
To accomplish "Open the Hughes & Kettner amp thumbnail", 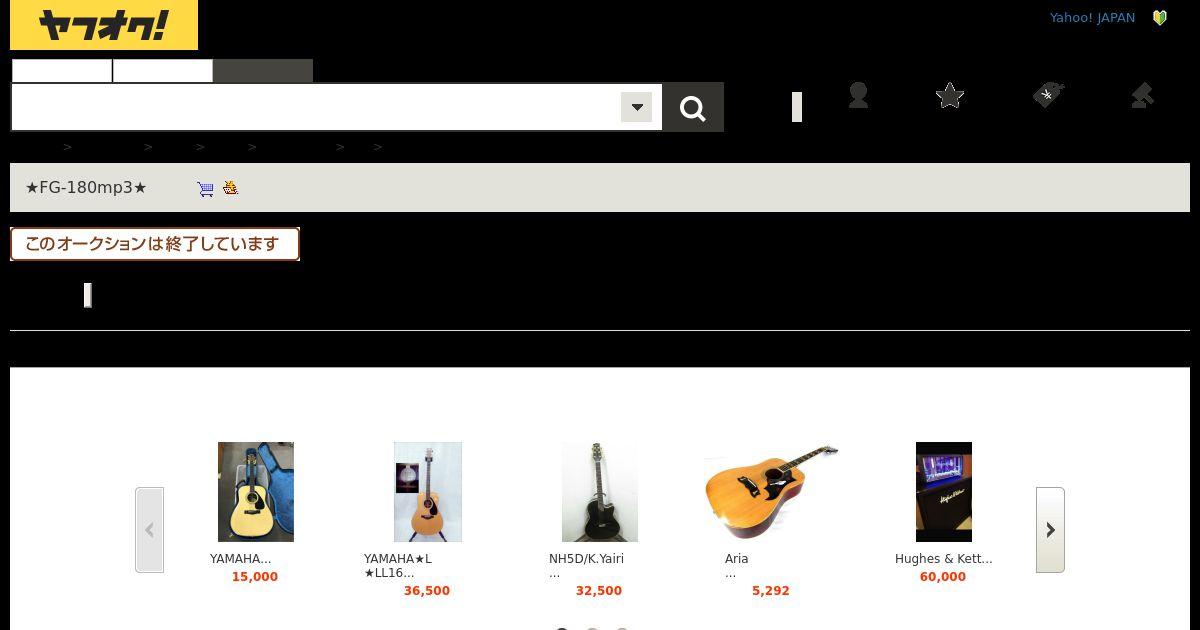I will click(x=944, y=492).
